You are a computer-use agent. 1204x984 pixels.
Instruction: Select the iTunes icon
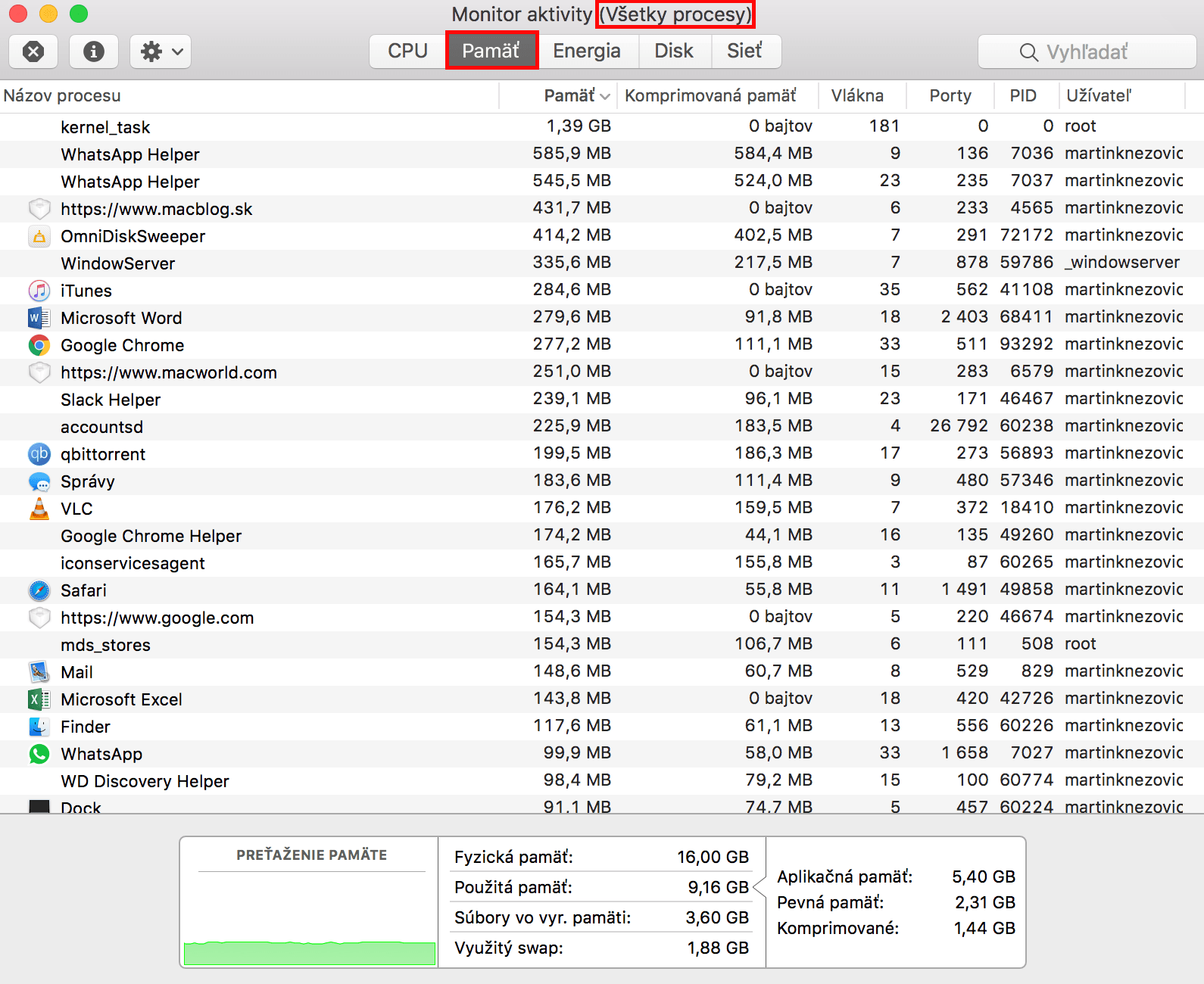[x=39, y=291]
